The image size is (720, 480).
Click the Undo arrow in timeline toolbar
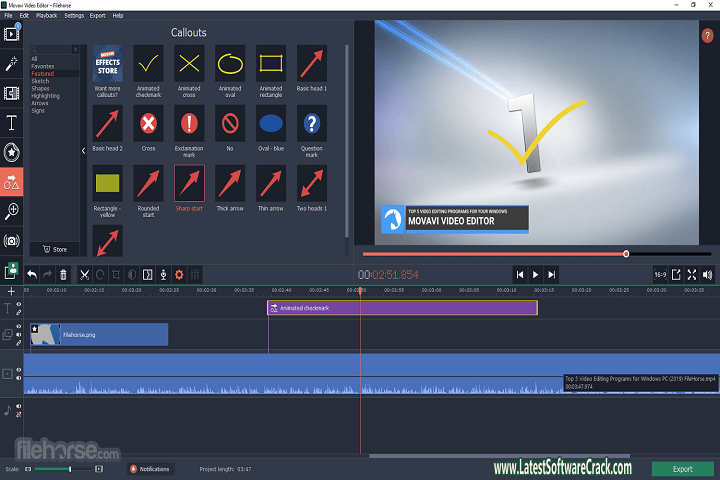click(32, 274)
